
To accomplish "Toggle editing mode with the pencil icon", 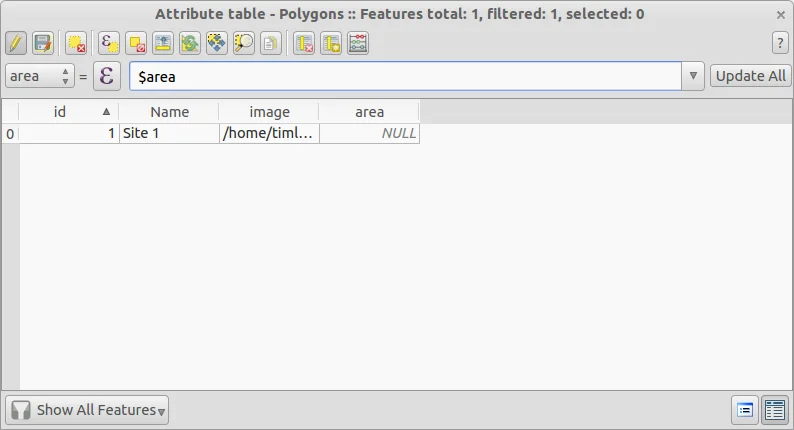I will point(16,43).
